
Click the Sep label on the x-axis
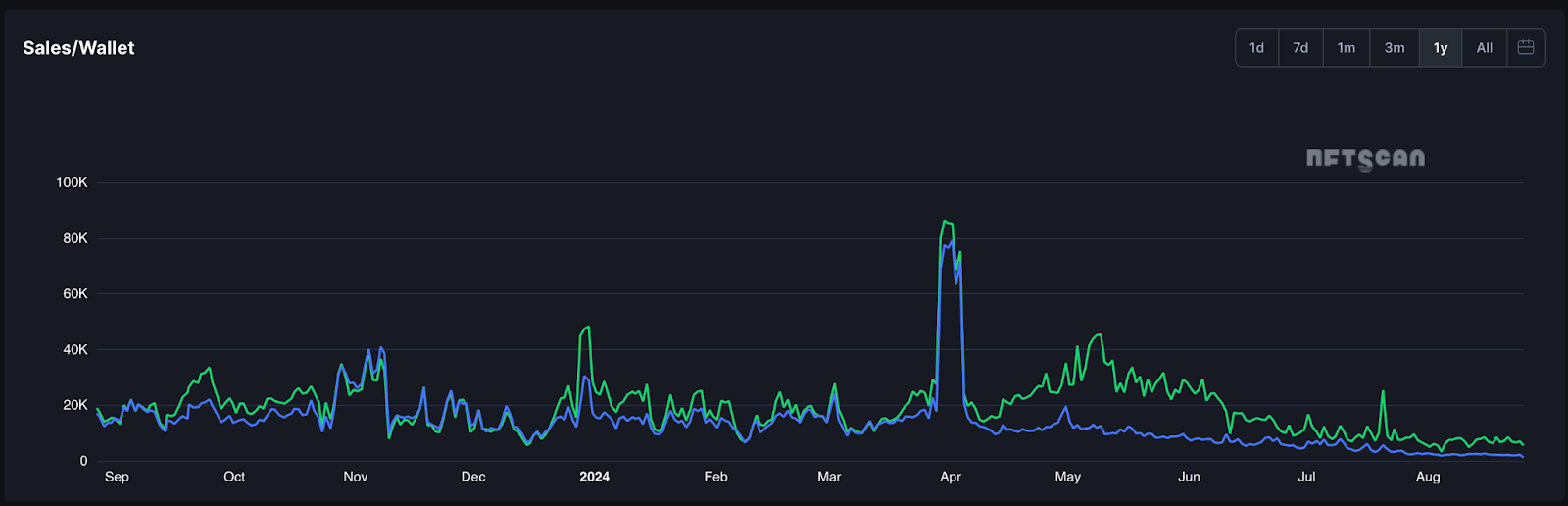click(117, 477)
